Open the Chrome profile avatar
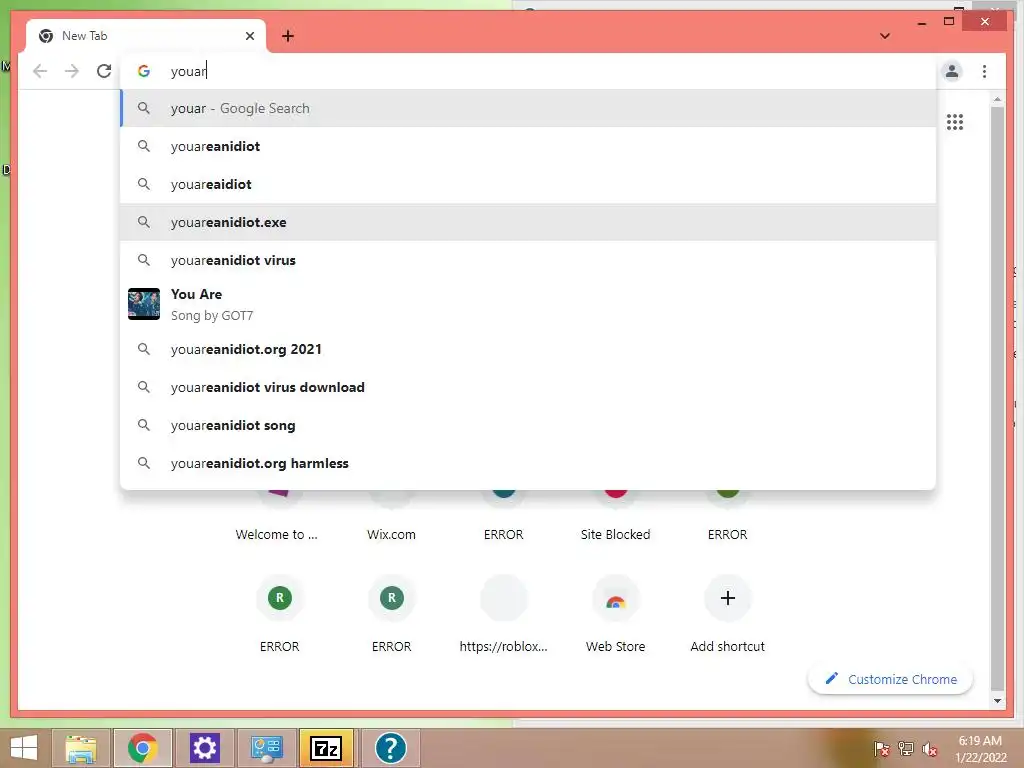 pos(952,71)
